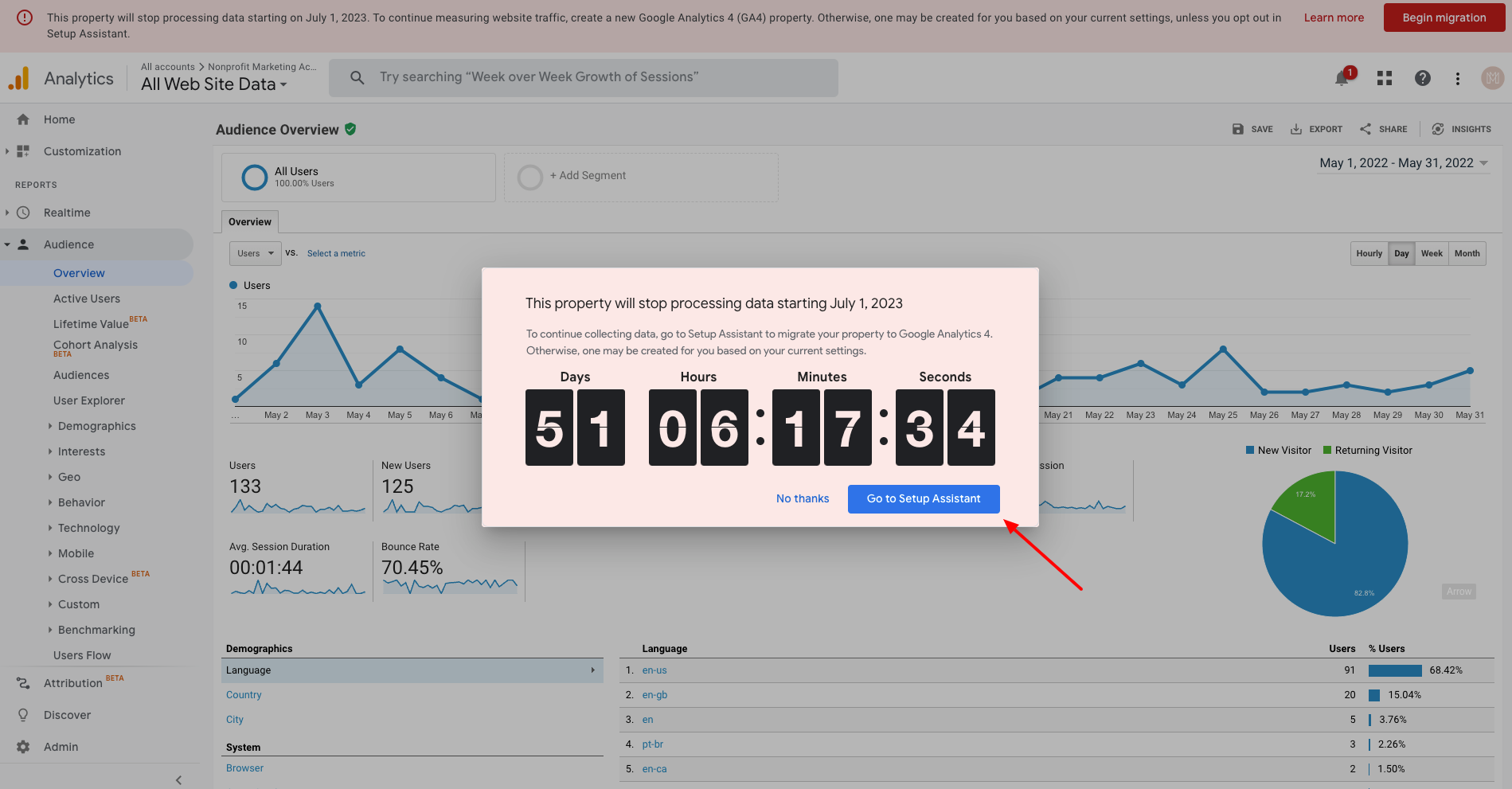Click the verified shield next to Audience Overview

point(350,129)
